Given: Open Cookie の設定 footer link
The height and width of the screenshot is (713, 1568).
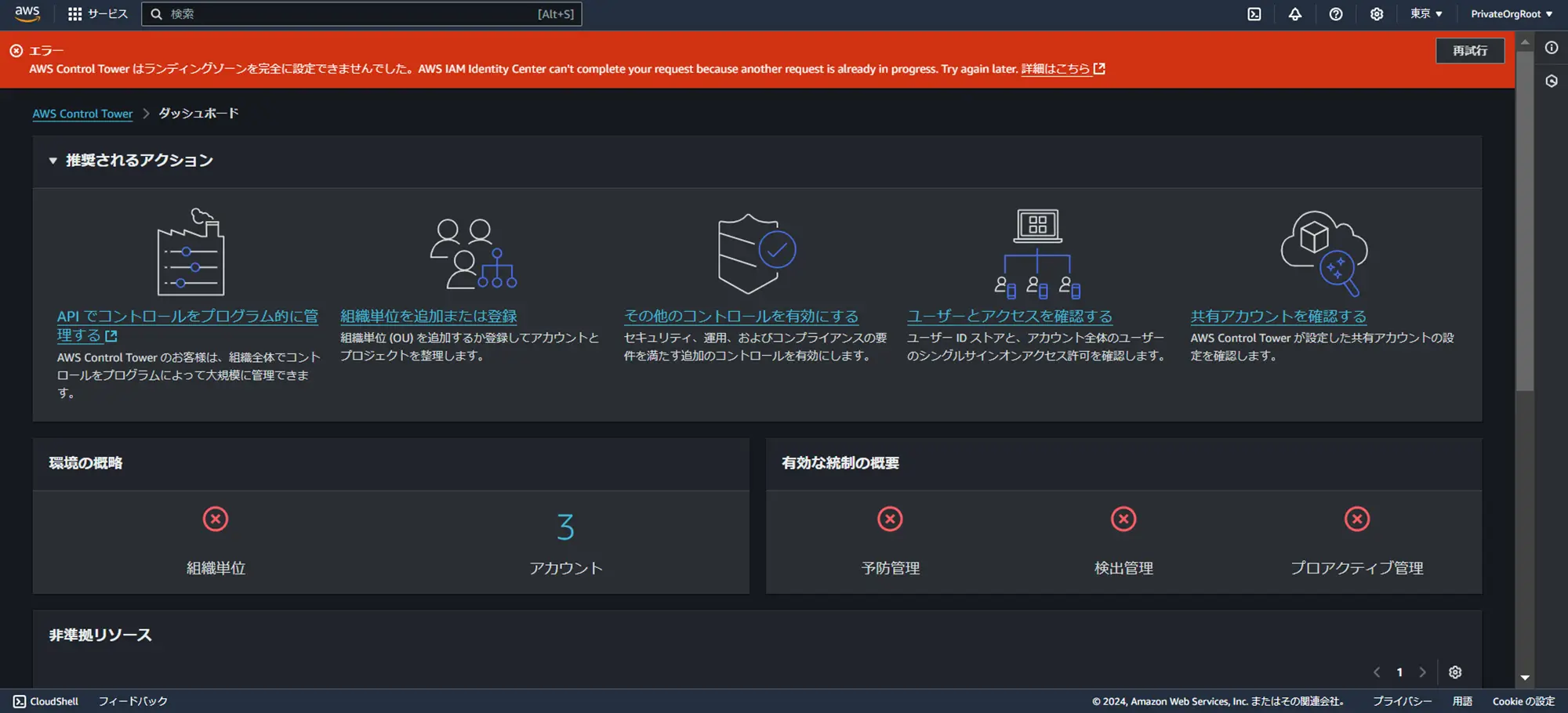Looking at the screenshot, I should (1523, 701).
